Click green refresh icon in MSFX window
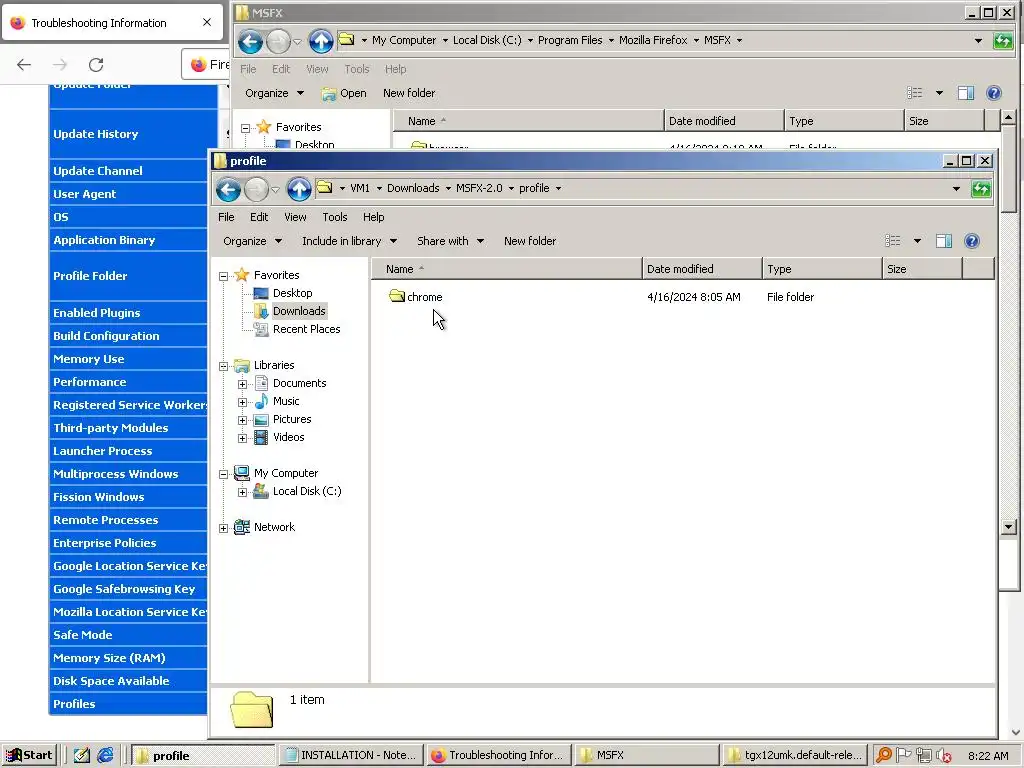This screenshot has height=768, width=1024. click(1002, 41)
